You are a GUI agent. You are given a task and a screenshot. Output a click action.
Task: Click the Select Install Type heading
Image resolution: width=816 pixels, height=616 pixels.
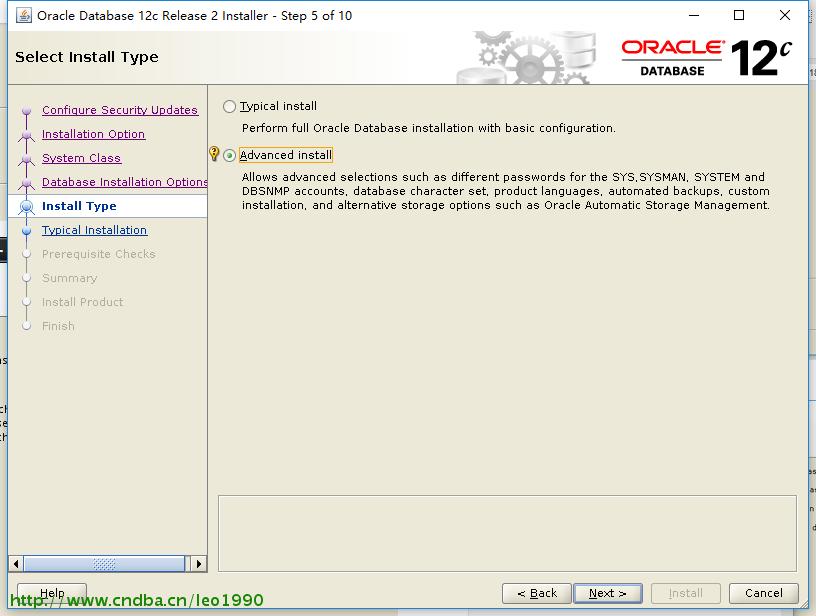pos(87,57)
